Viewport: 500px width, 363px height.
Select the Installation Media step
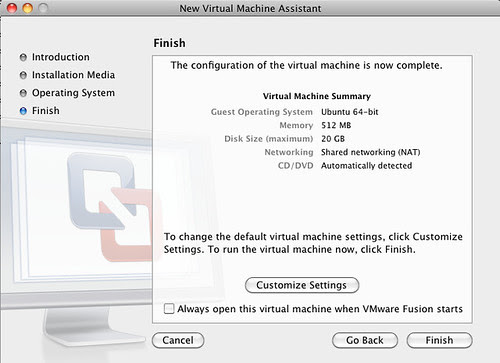[73, 75]
